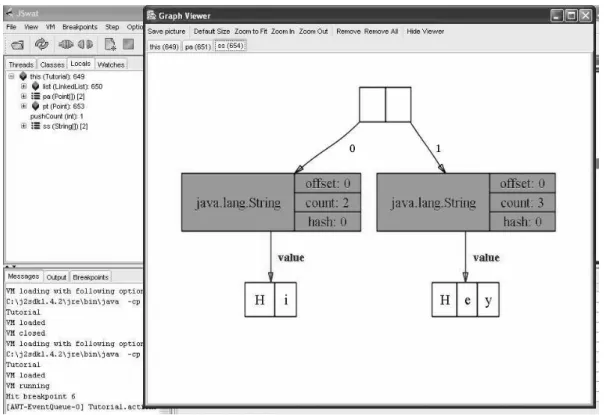Click Default Size in Graph Viewer toolbar
The image size is (605, 415).
[212, 31]
